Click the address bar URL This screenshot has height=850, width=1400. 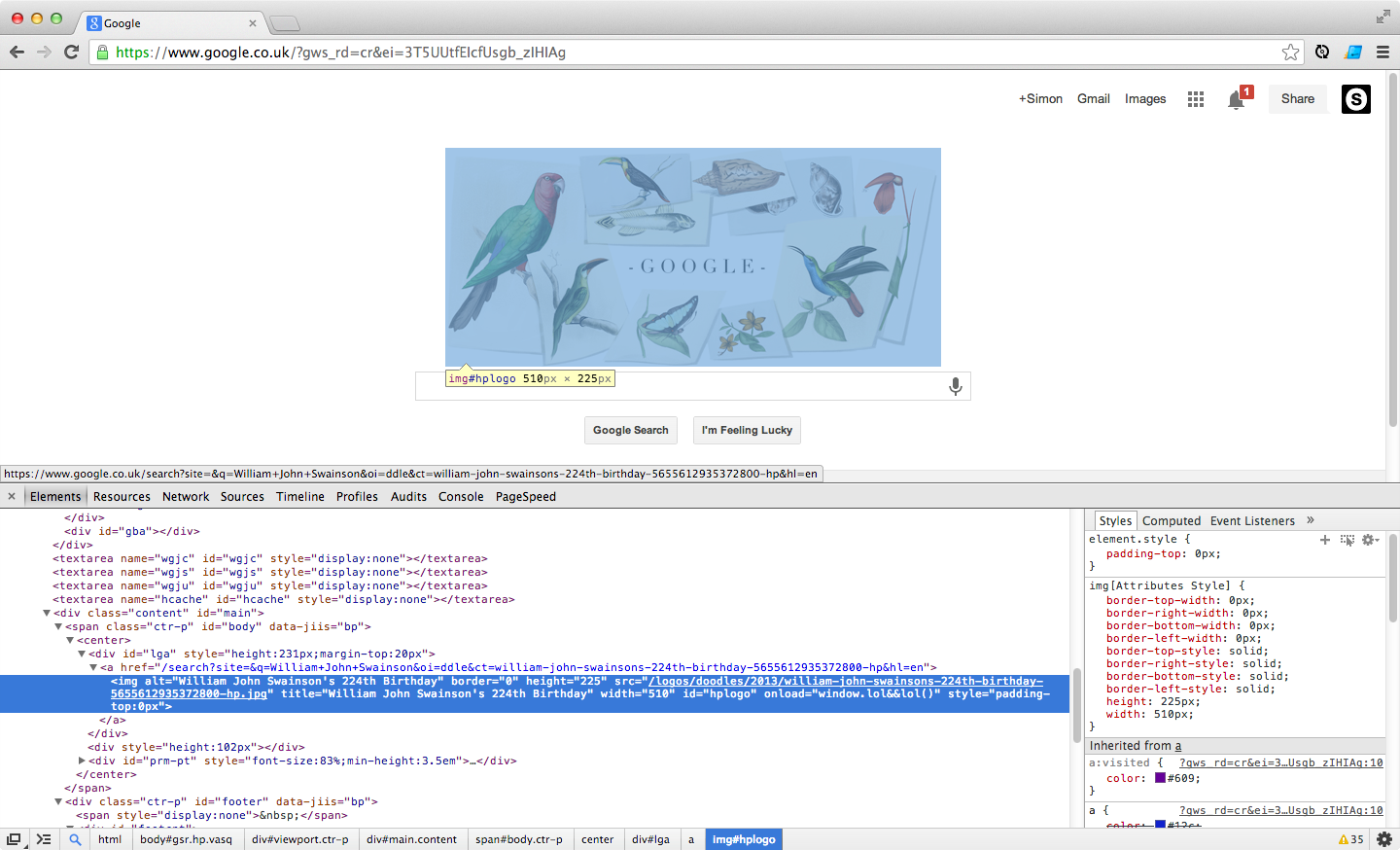point(340,53)
